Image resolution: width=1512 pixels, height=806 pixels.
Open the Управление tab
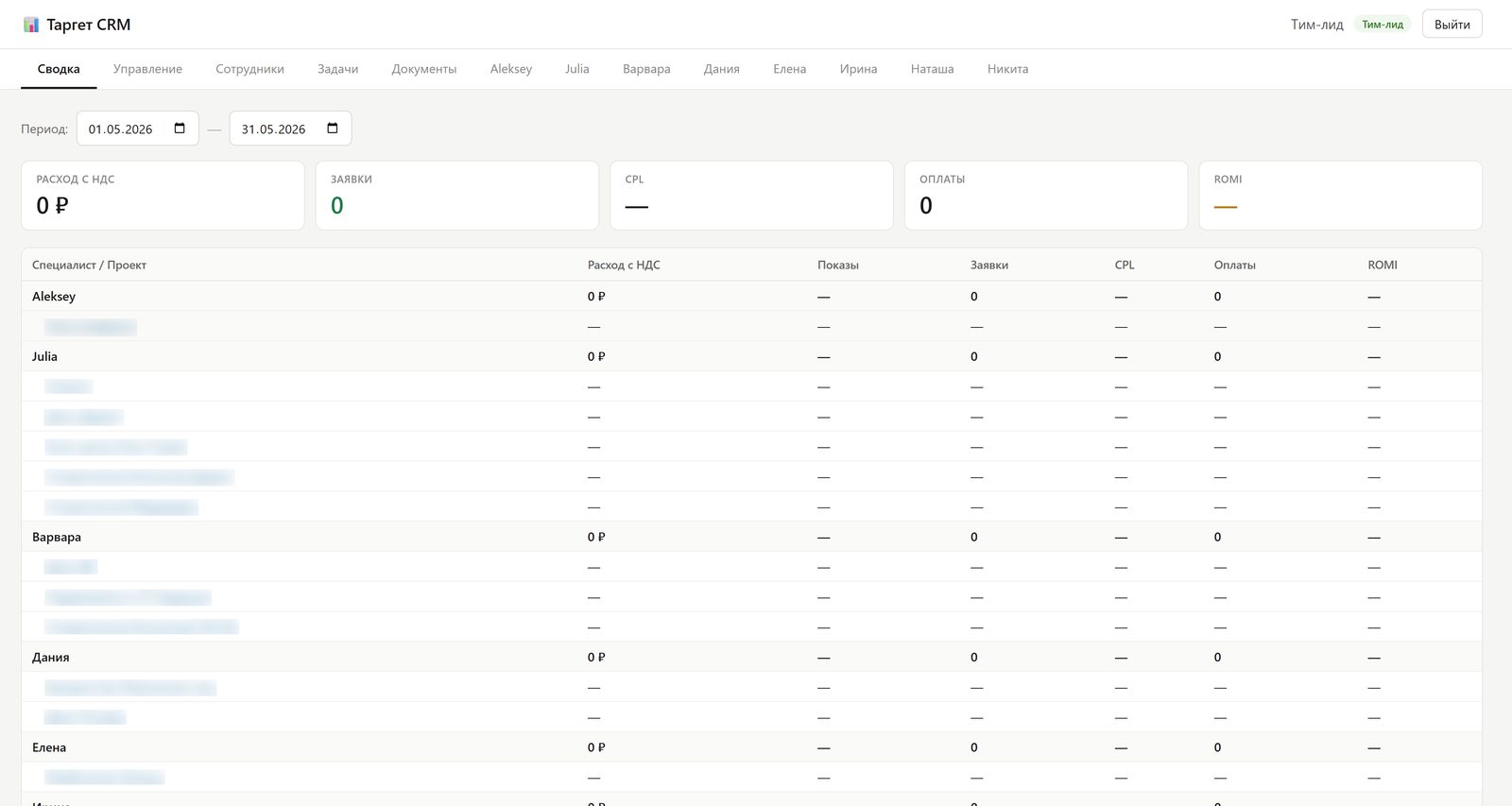pos(147,69)
